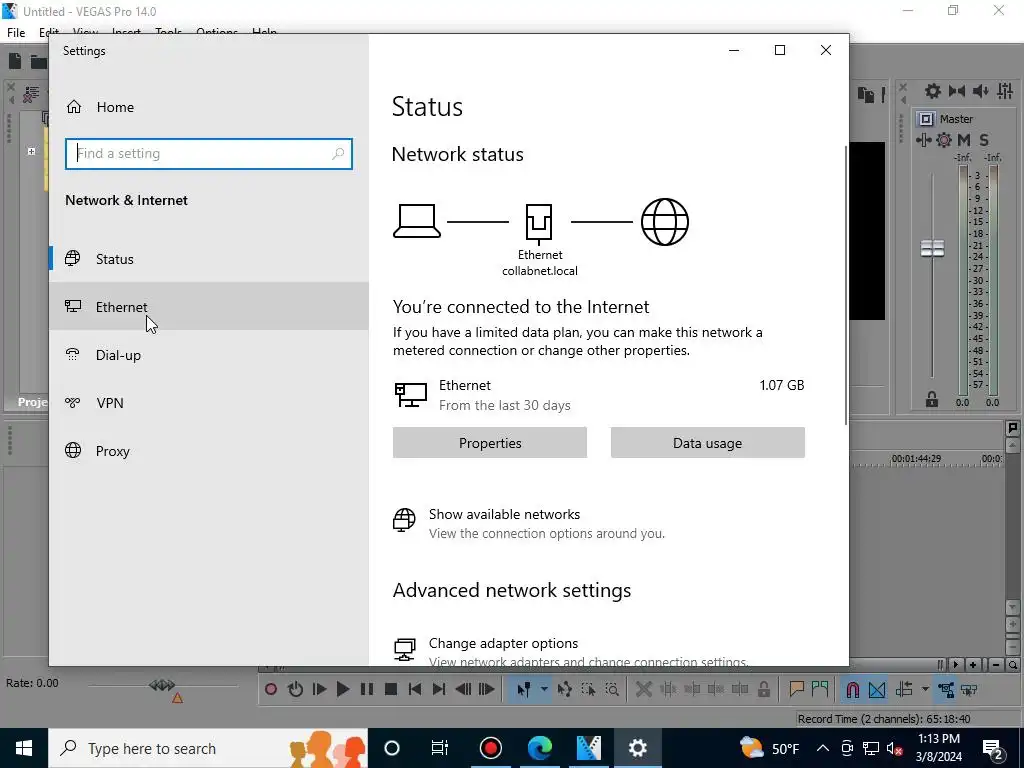Open the Master FX button beside Master
The height and width of the screenshot is (768, 1024).
[x=926, y=119]
